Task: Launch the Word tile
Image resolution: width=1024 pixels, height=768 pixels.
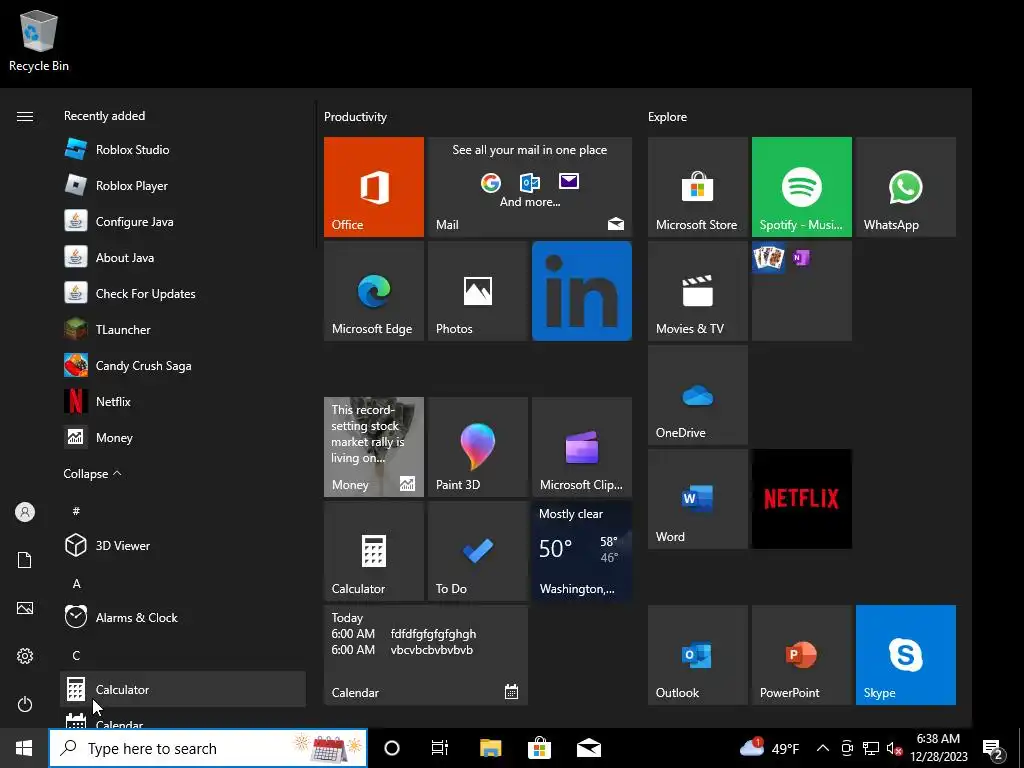Action: [x=697, y=498]
